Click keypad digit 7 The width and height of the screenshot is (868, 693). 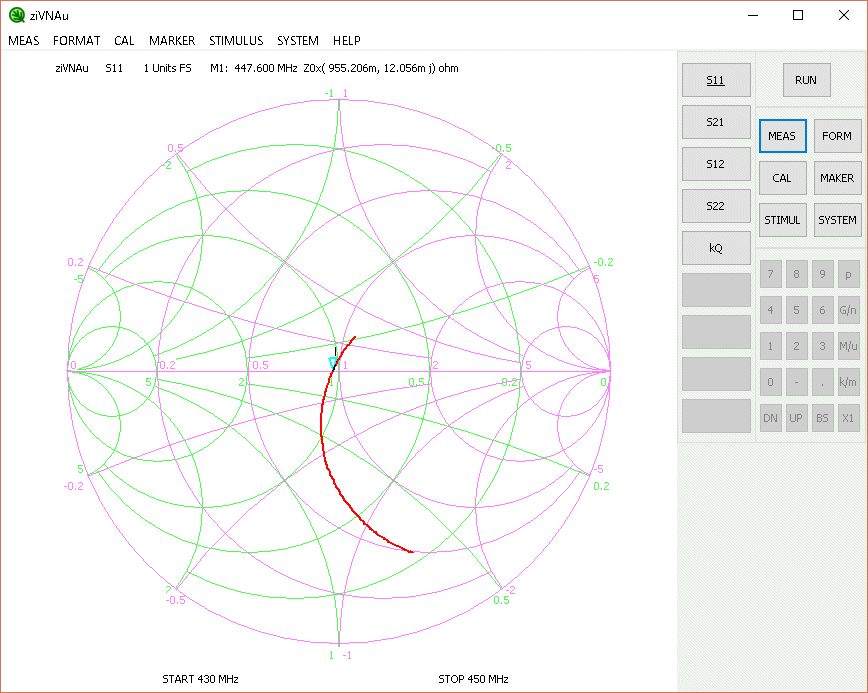(771, 274)
